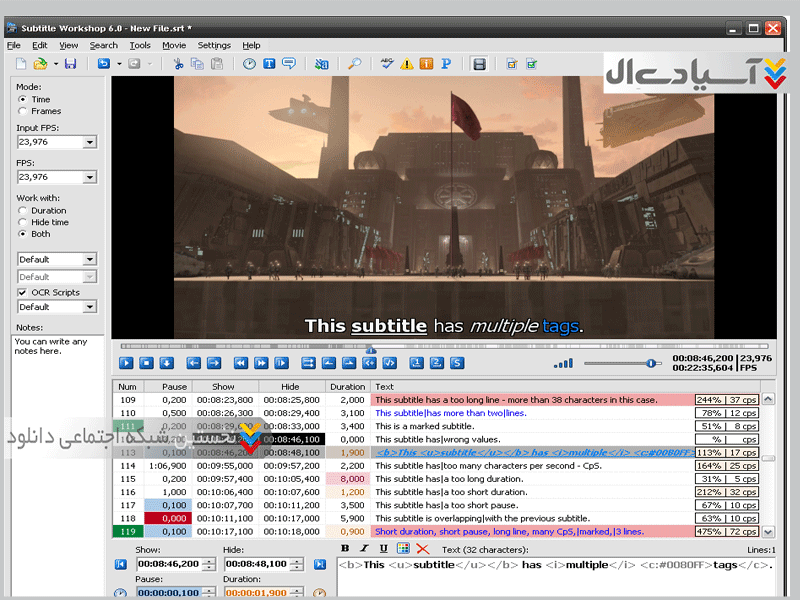Click the spell check ABC icon
800x600 pixels.
click(x=387, y=64)
